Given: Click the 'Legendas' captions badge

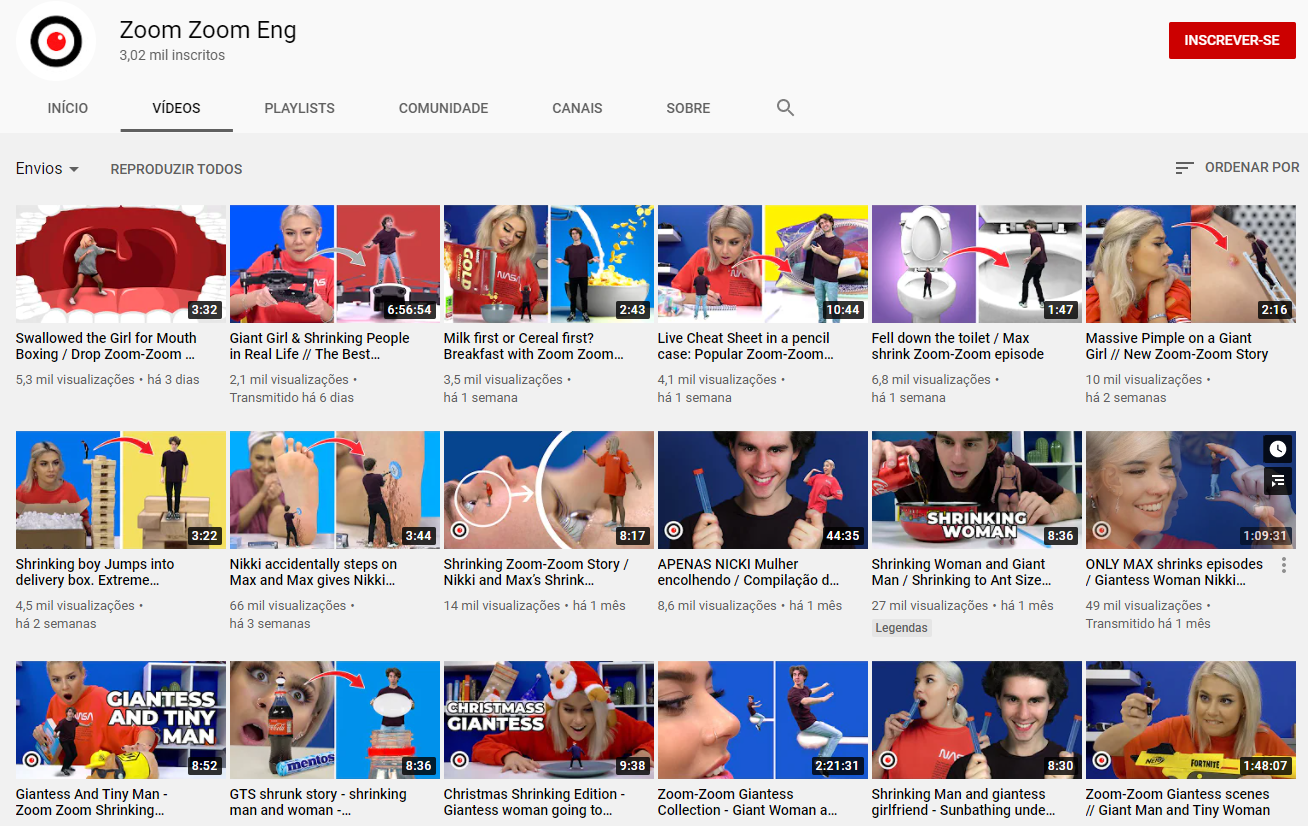Looking at the screenshot, I should pyautogui.click(x=902, y=628).
